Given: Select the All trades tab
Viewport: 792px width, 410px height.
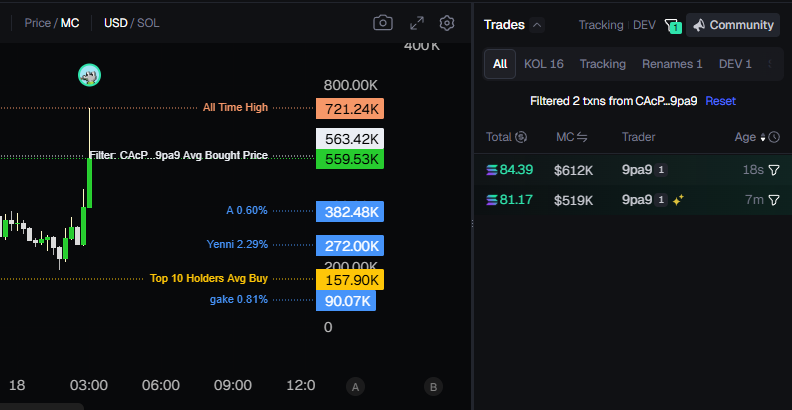Looking at the screenshot, I should (x=500, y=64).
